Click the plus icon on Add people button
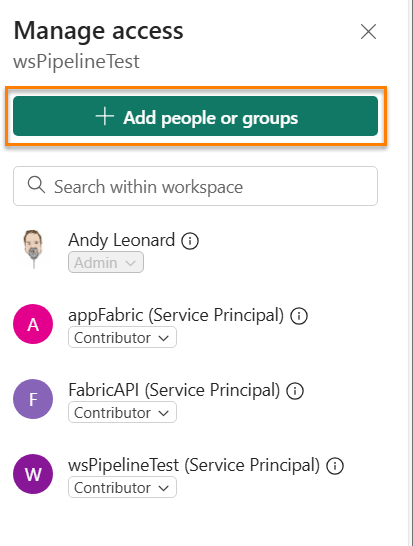The height and width of the screenshot is (546, 413). tap(105, 116)
